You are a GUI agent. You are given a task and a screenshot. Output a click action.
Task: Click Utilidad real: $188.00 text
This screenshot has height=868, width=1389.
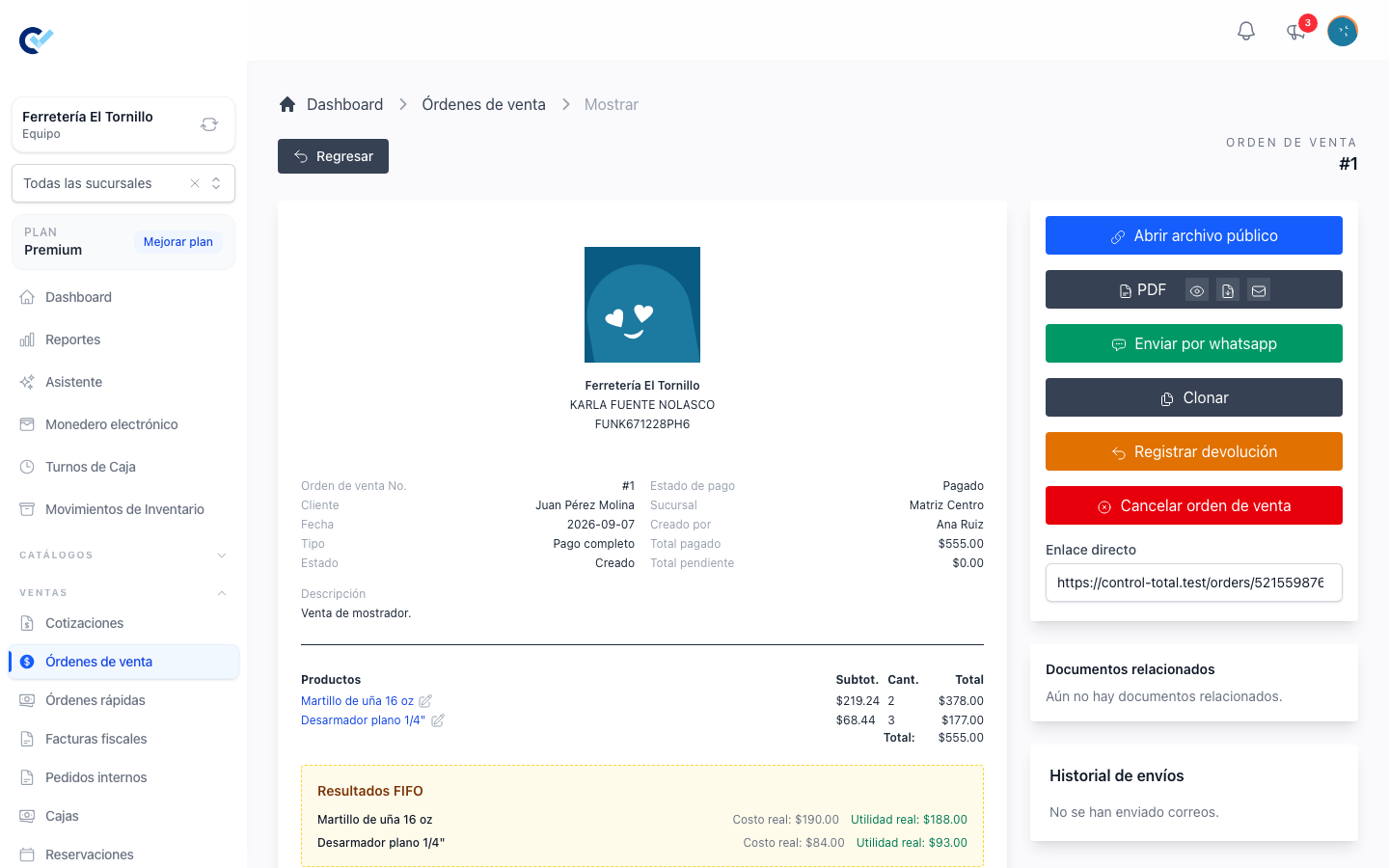[x=909, y=820]
